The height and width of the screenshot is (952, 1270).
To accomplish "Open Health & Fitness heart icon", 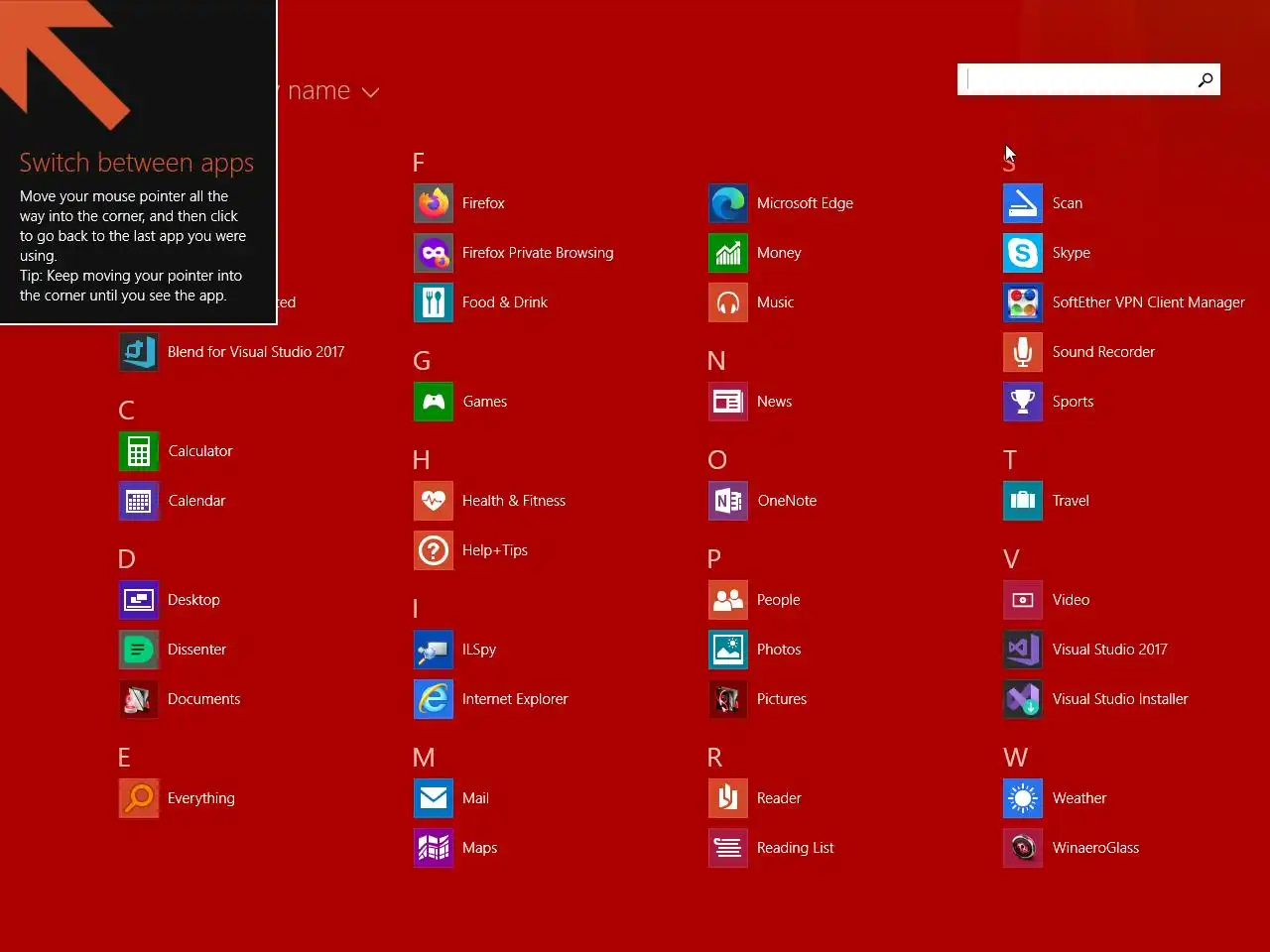I will [434, 501].
